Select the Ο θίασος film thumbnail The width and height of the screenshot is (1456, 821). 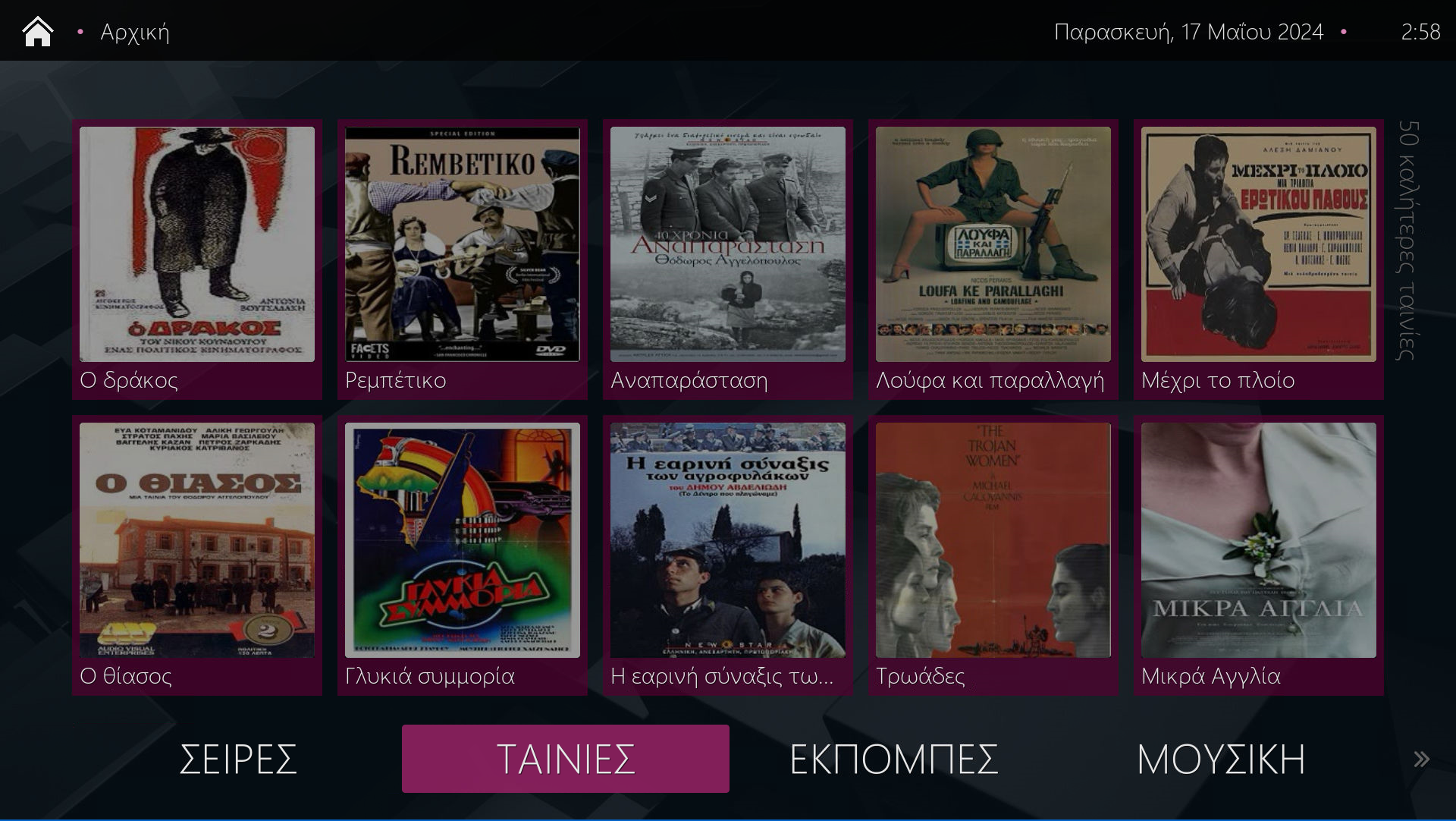click(197, 555)
